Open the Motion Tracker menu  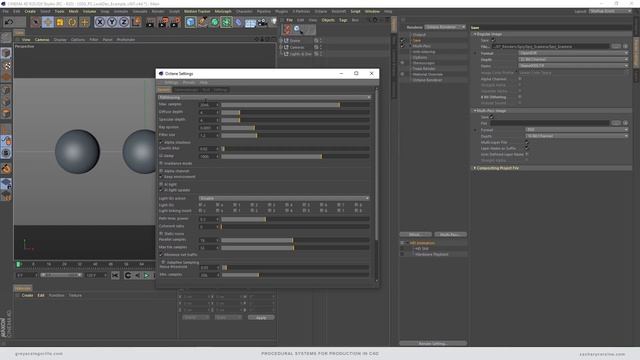(x=197, y=11)
